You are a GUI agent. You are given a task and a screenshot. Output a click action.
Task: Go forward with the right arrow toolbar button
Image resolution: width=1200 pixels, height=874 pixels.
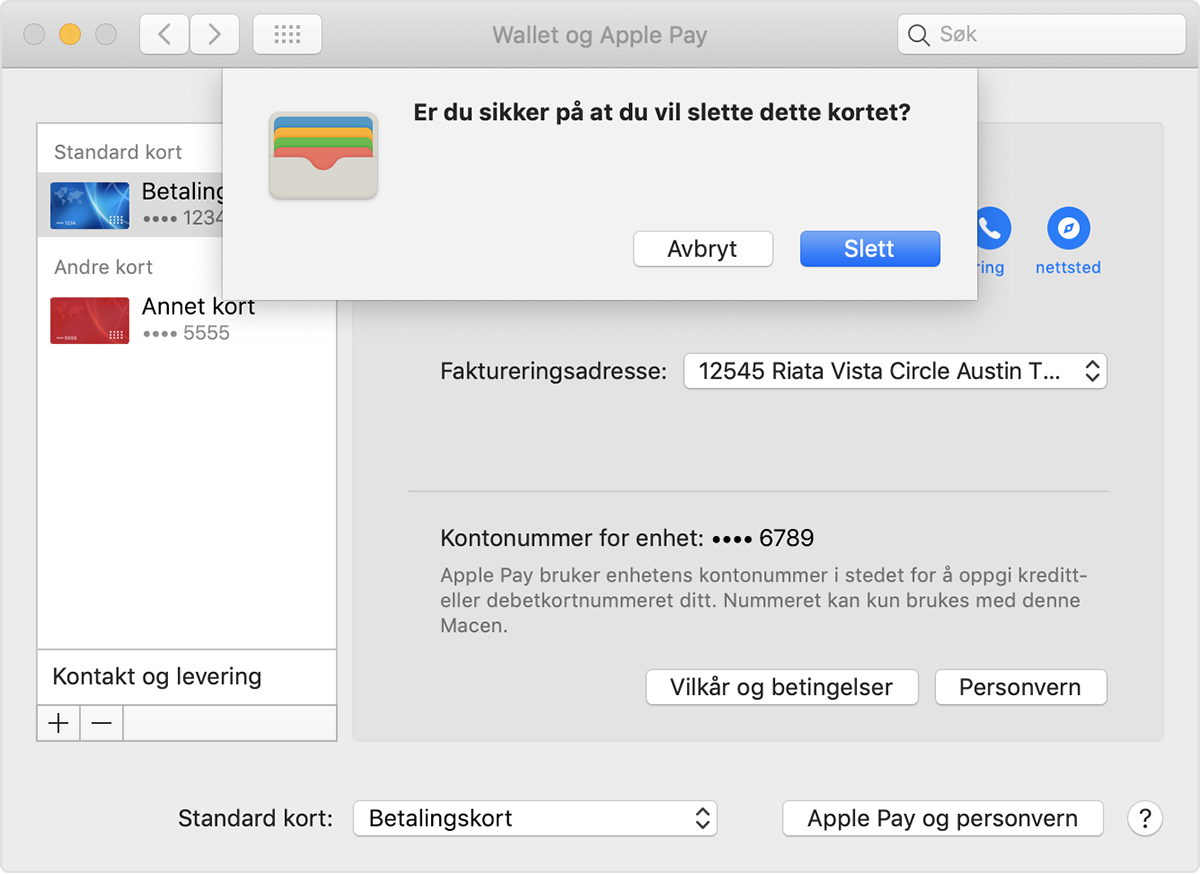(214, 35)
